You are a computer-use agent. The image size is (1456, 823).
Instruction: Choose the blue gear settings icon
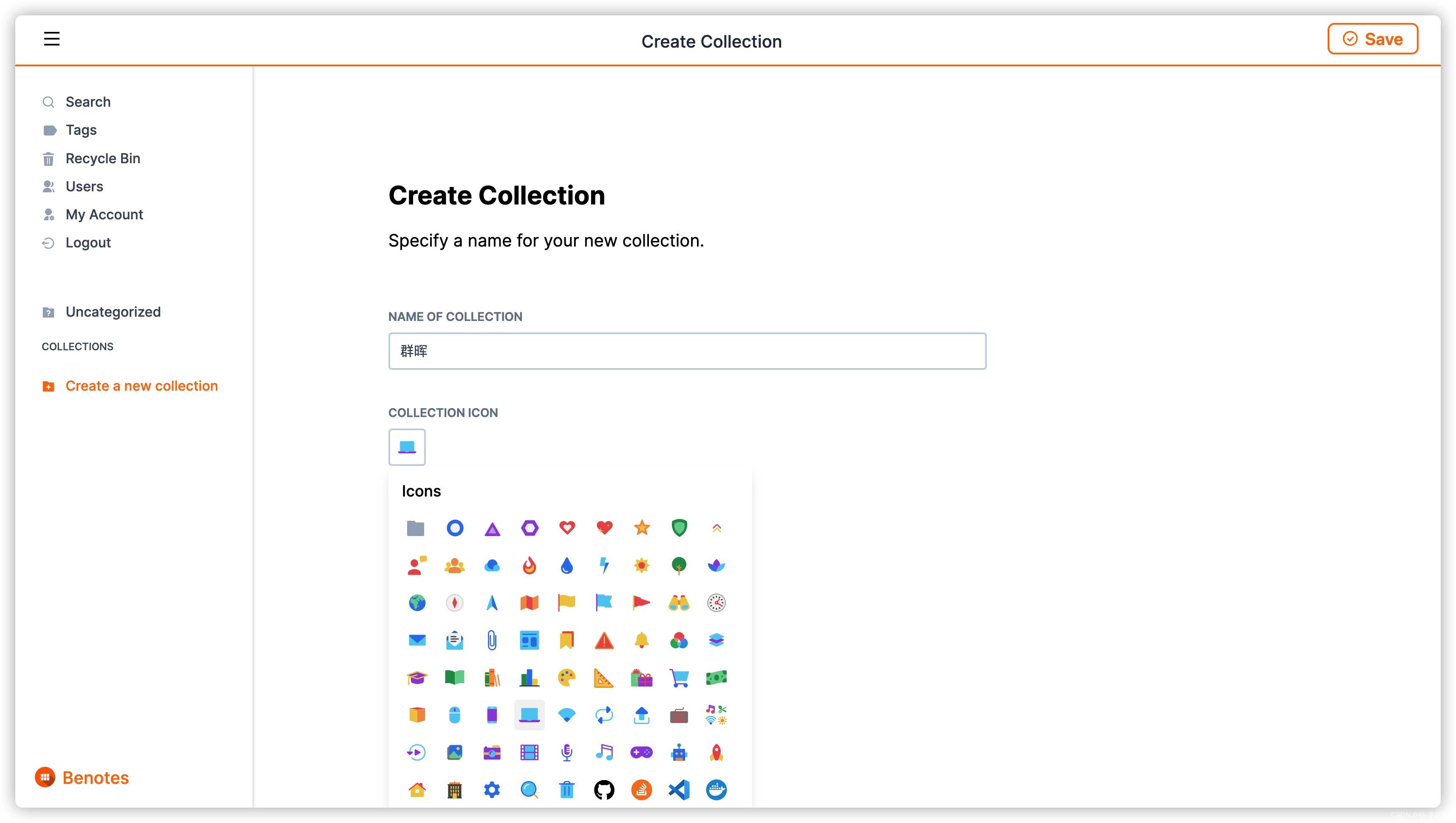click(x=492, y=789)
